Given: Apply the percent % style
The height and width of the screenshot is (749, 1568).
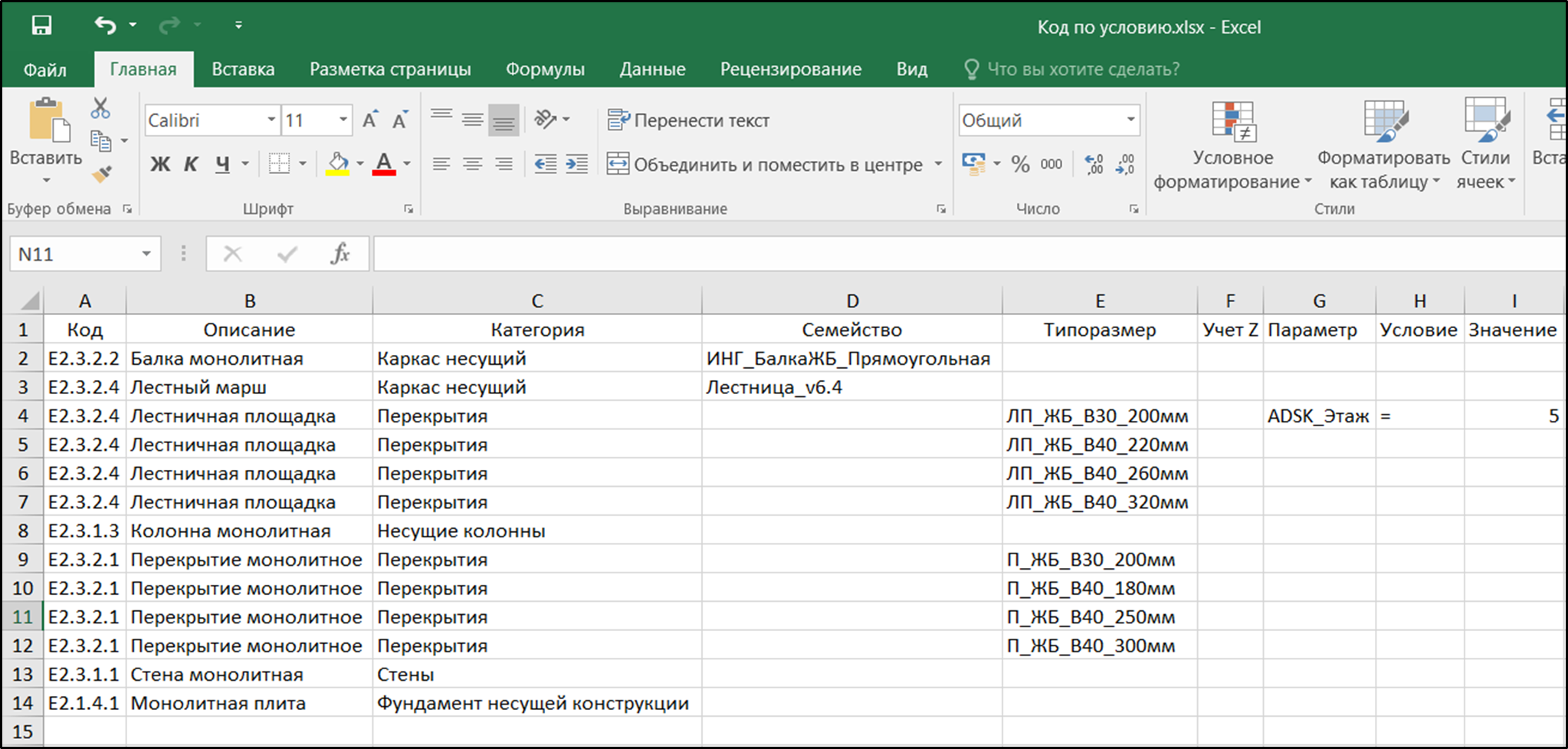Looking at the screenshot, I should click(1020, 164).
